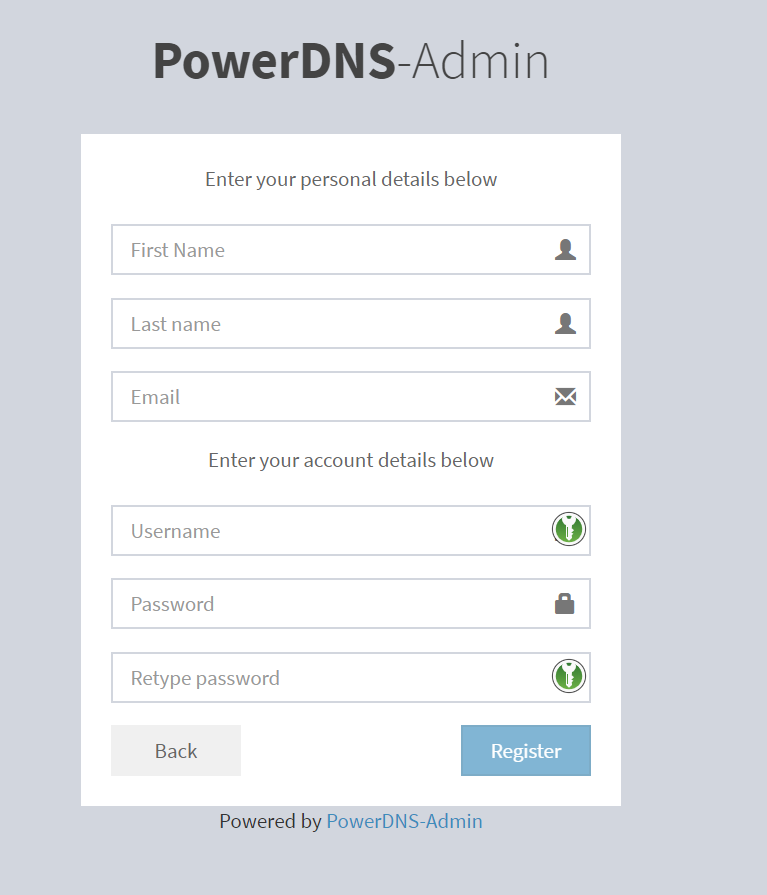Click the padlock icon in Password field

click(564, 603)
